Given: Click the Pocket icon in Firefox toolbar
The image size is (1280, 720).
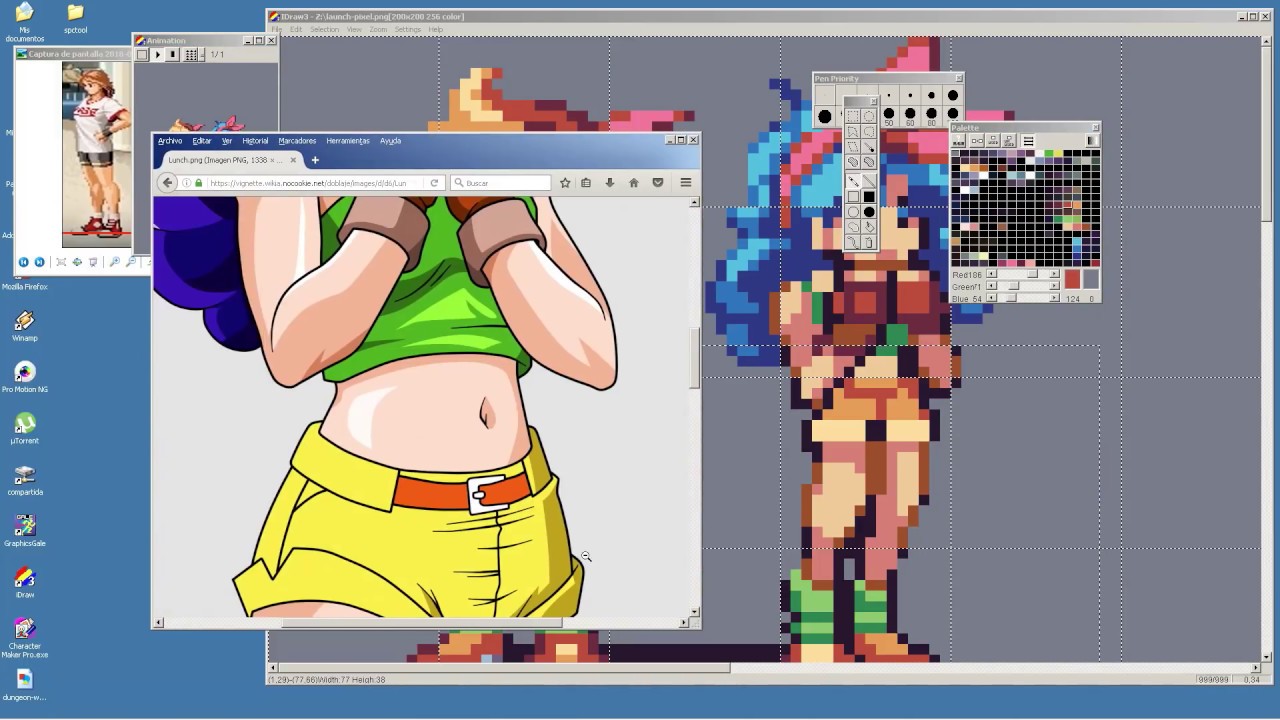Looking at the screenshot, I should pos(657,183).
